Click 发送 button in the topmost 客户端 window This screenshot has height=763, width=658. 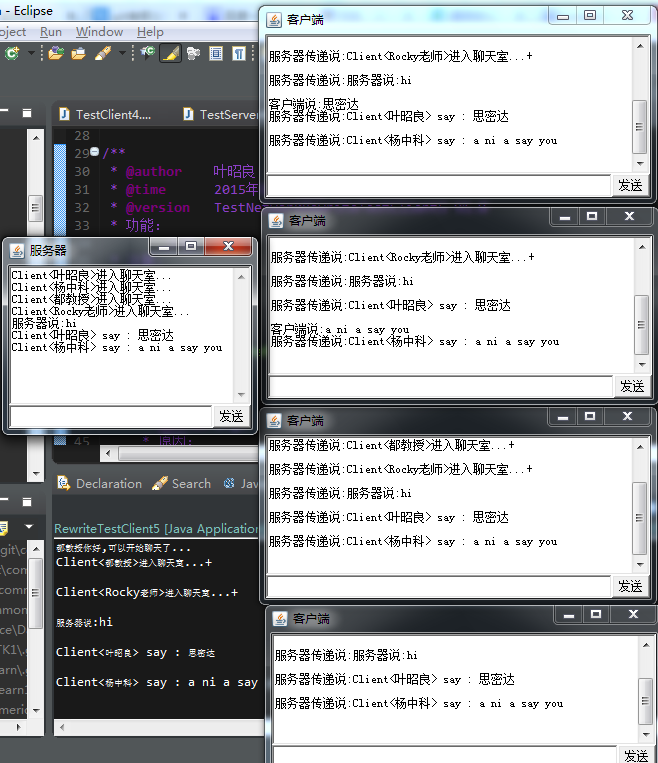tap(630, 185)
